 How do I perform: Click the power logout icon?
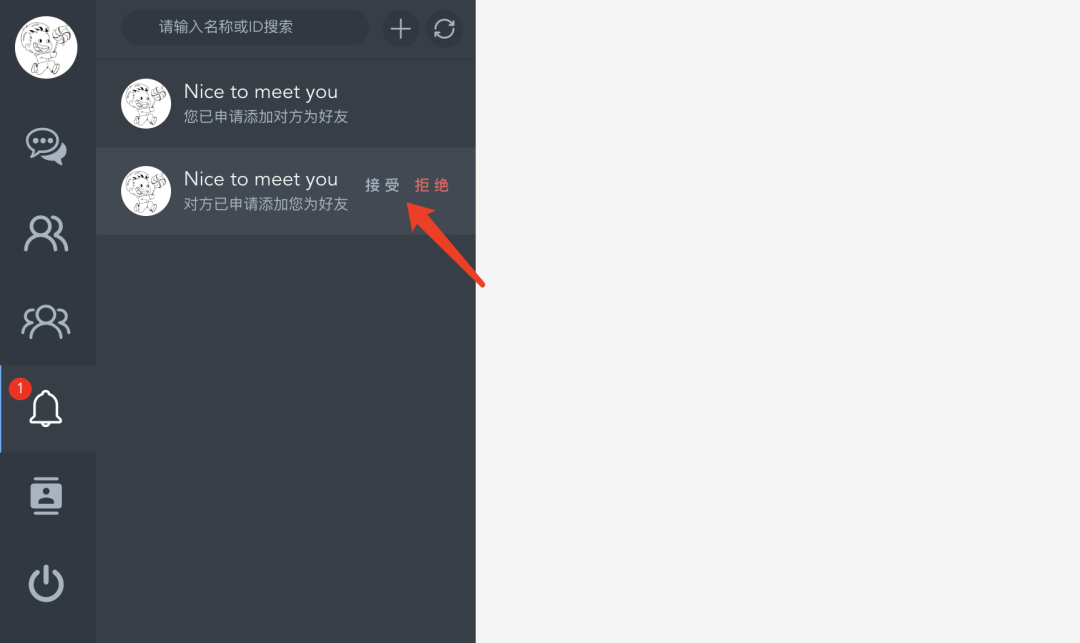pyautogui.click(x=46, y=583)
